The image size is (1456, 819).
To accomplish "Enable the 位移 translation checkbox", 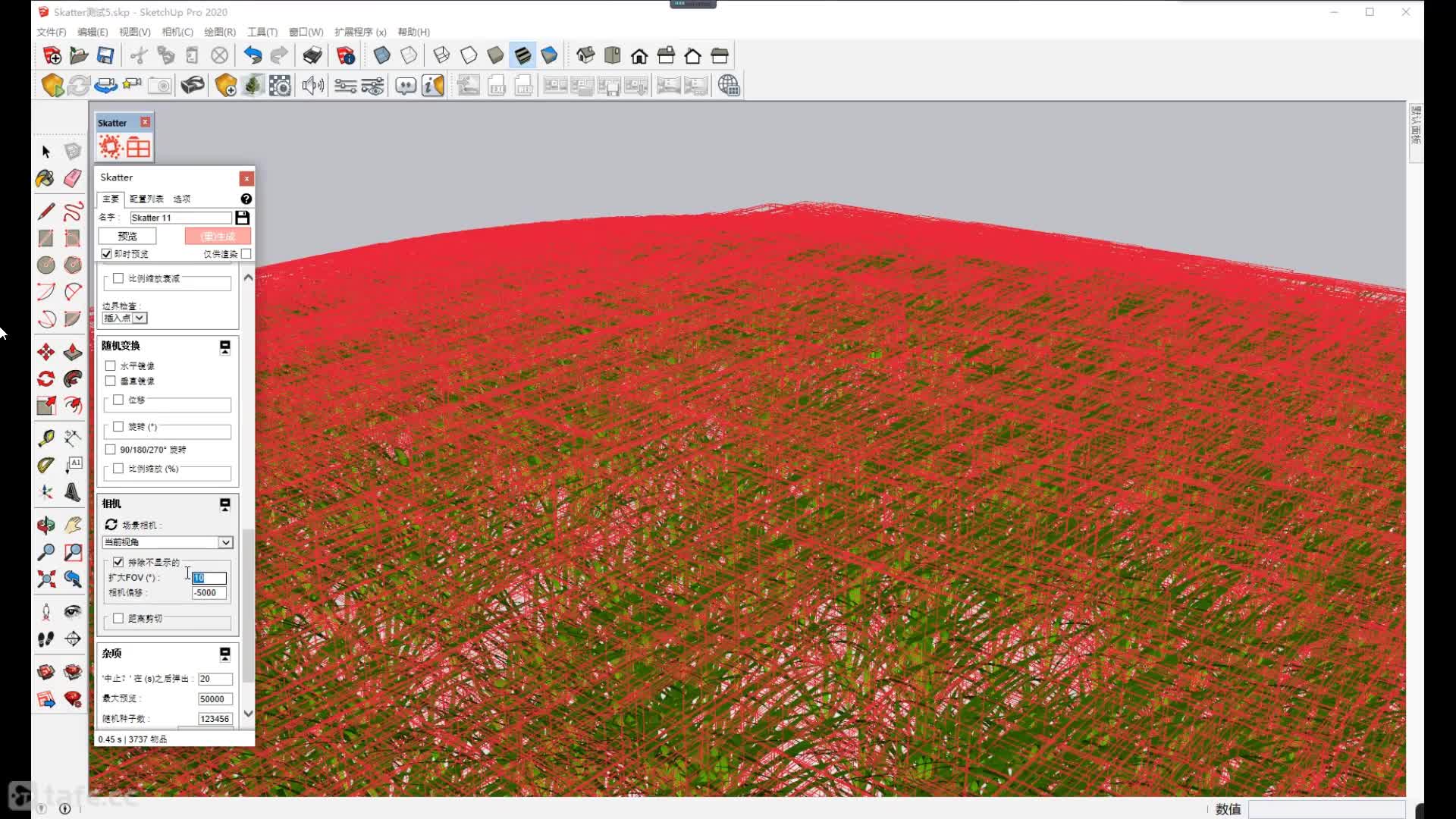I will click(118, 400).
